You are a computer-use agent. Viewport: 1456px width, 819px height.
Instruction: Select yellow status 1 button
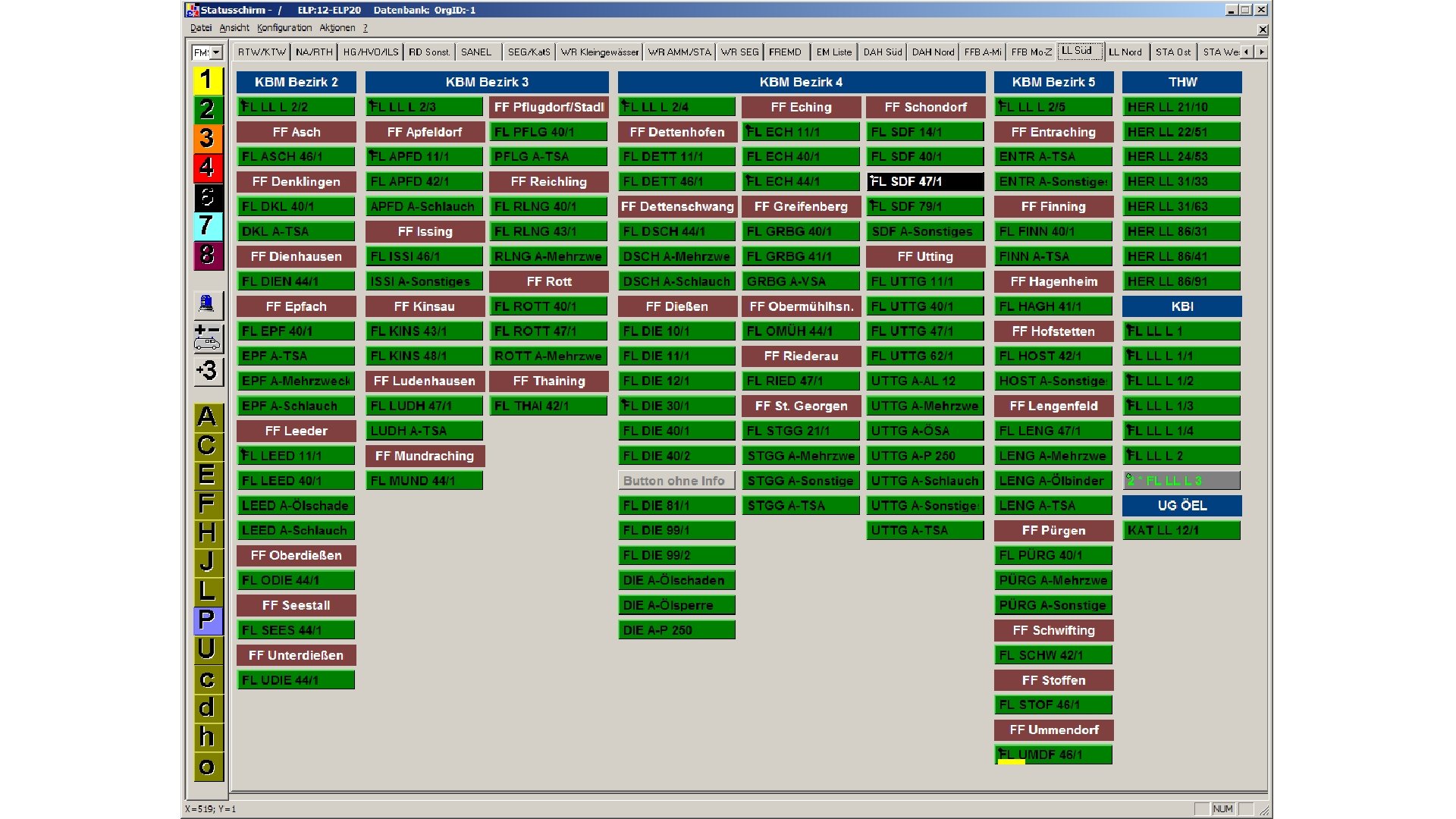pos(206,80)
